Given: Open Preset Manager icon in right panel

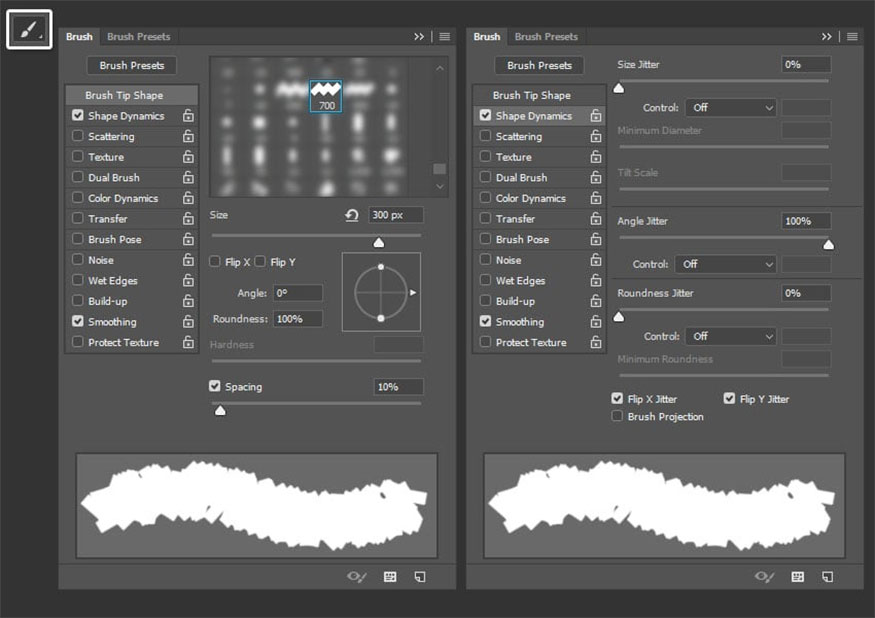Looking at the screenshot, I should (x=798, y=577).
